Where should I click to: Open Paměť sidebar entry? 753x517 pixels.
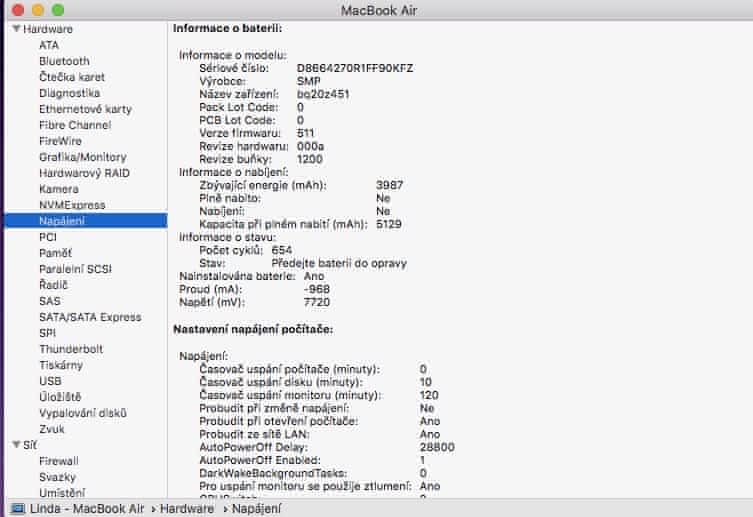pyautogui.click(x=56, y=253)
